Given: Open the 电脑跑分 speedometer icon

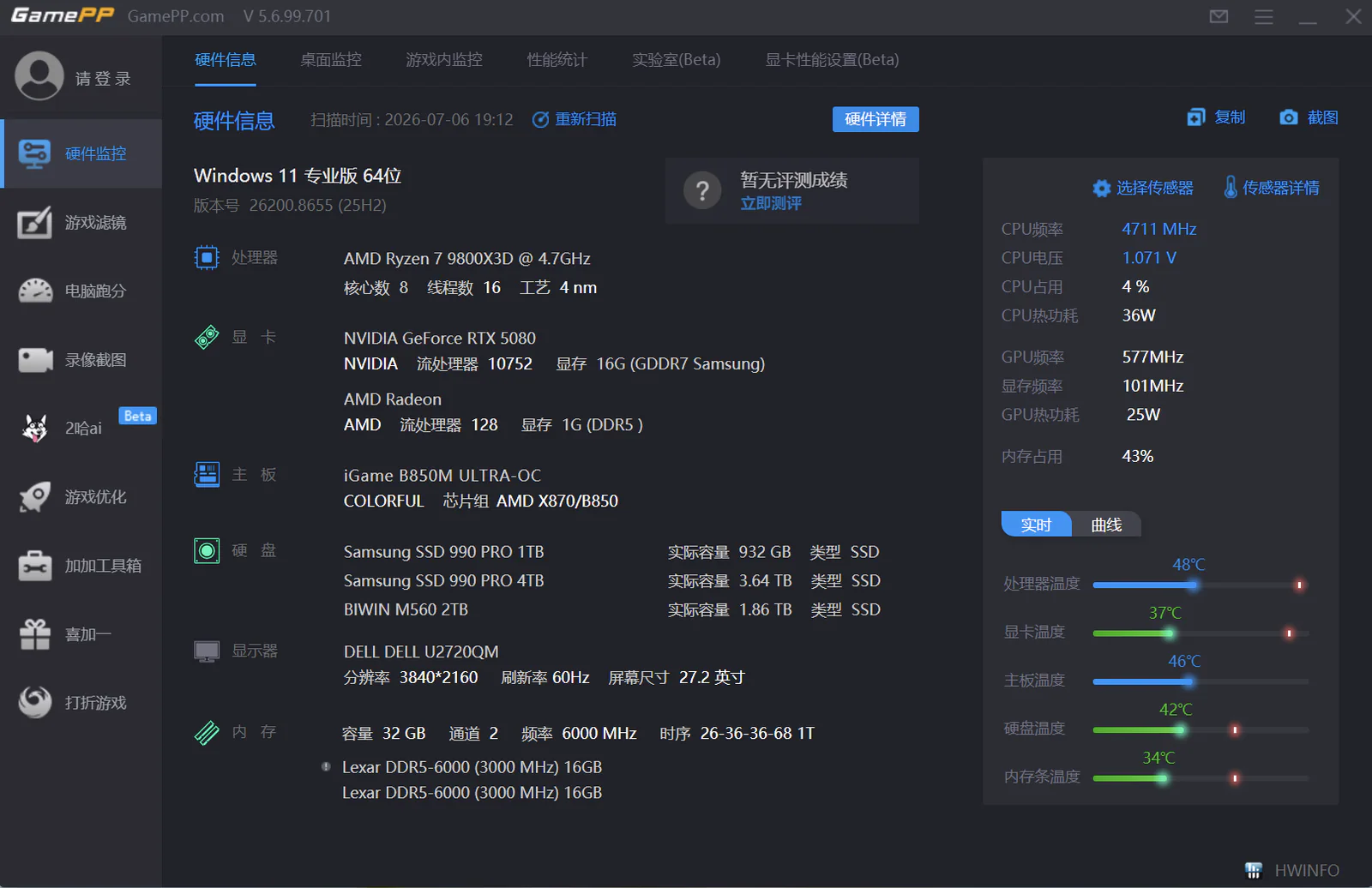Looking at the screenshot, I should (35, 291).
